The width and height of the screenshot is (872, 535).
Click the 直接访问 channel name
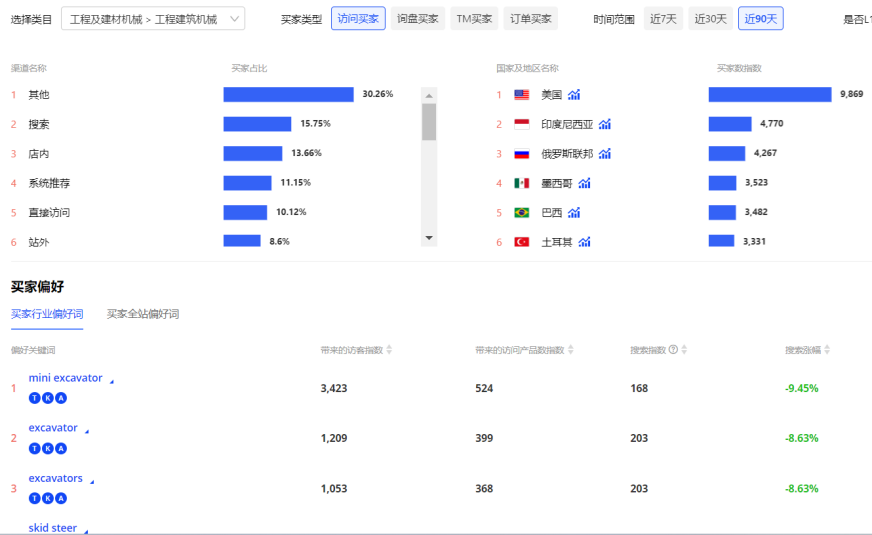(x=49, y=212)
